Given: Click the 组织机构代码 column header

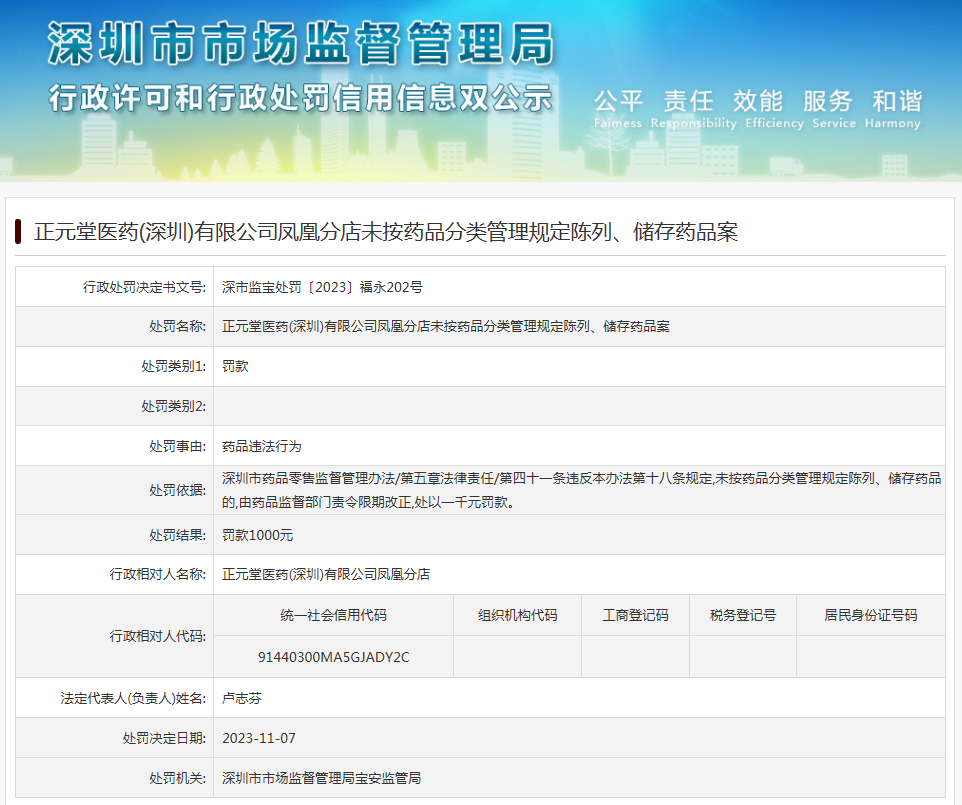Looking at the screenshot, I should tap(517, 615).
